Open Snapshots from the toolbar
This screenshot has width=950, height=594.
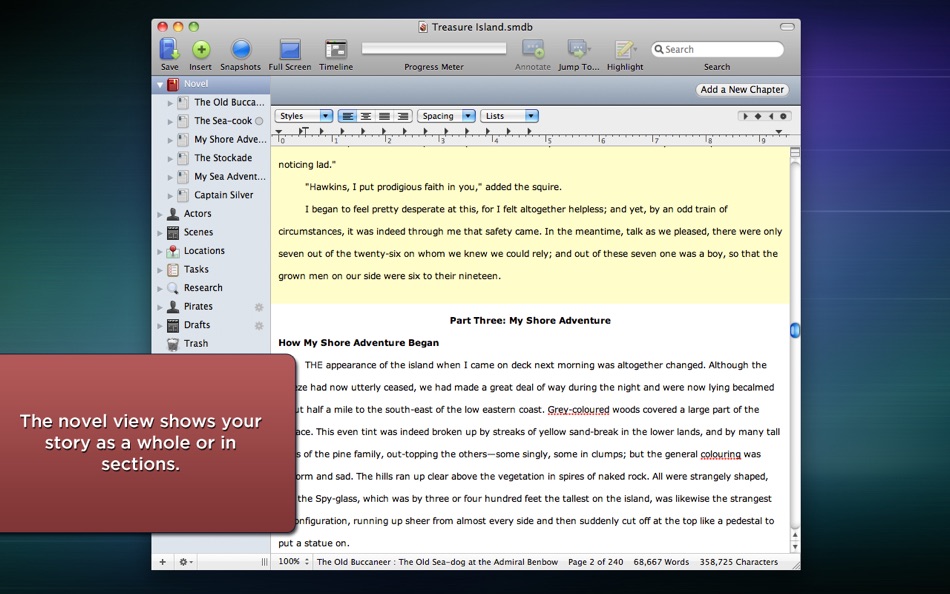pos(240,49)
